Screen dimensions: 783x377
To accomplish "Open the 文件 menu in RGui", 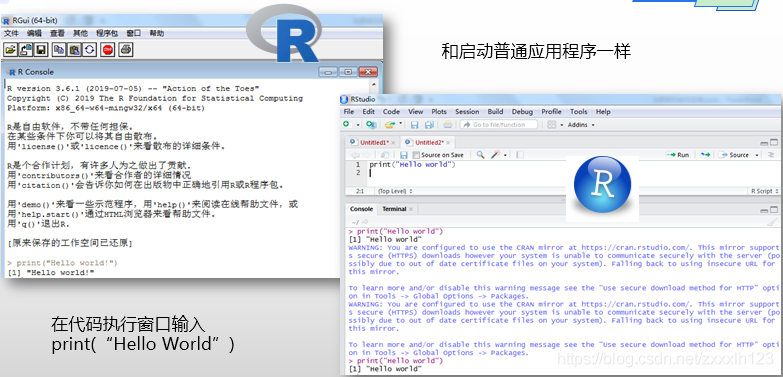I will point(11,33).
